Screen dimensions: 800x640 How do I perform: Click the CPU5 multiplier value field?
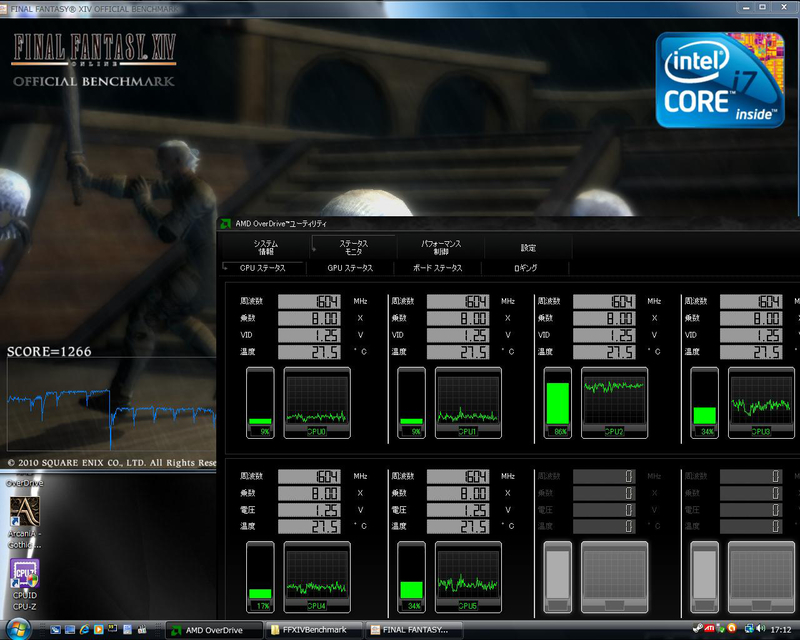(458, 493)
